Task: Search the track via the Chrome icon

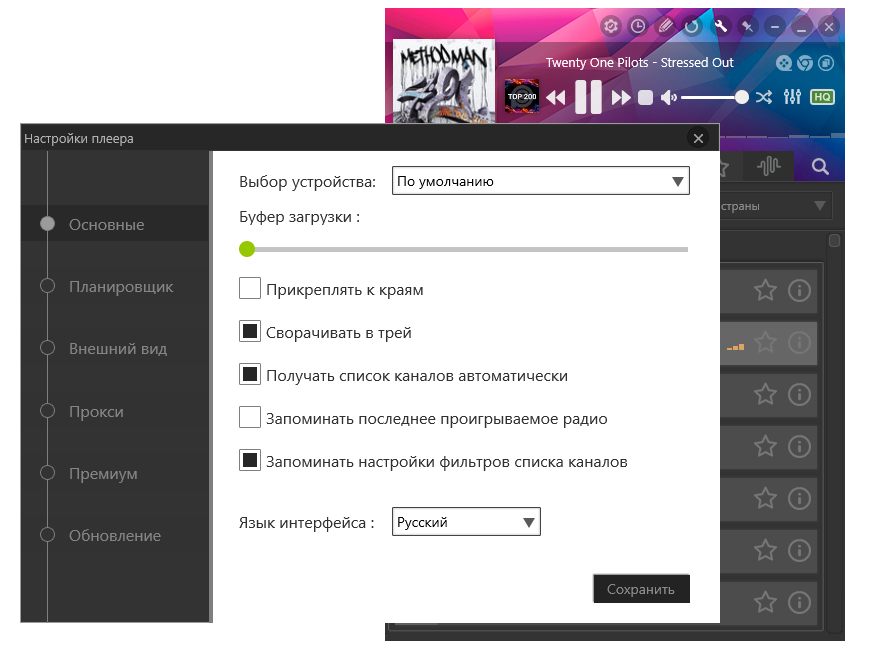Action: pyautogui.click(x=805, y=64)
